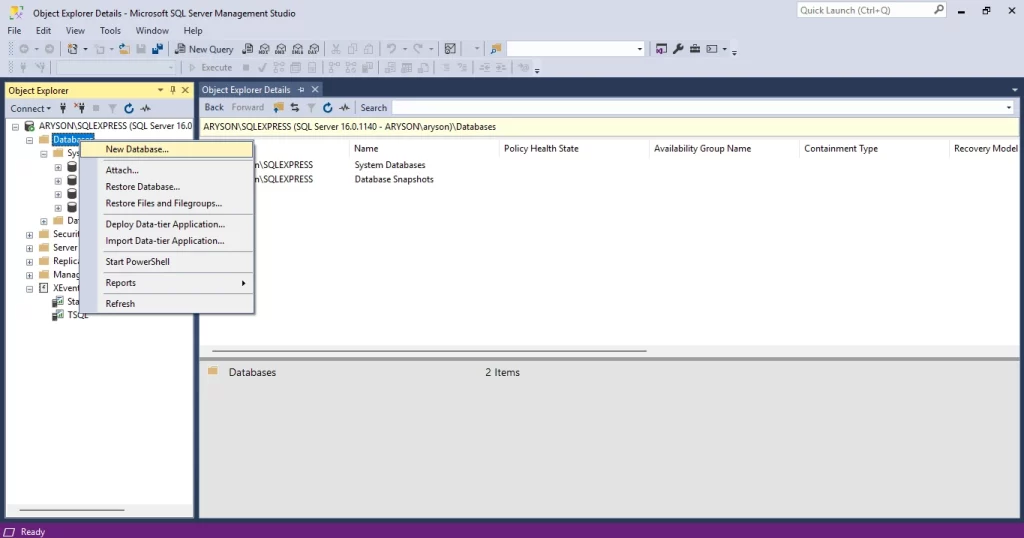Screen dimensions: 1024x538
Task: Click the New Query toolbar button
Action: pyautogui.click(x=204, y=49)
